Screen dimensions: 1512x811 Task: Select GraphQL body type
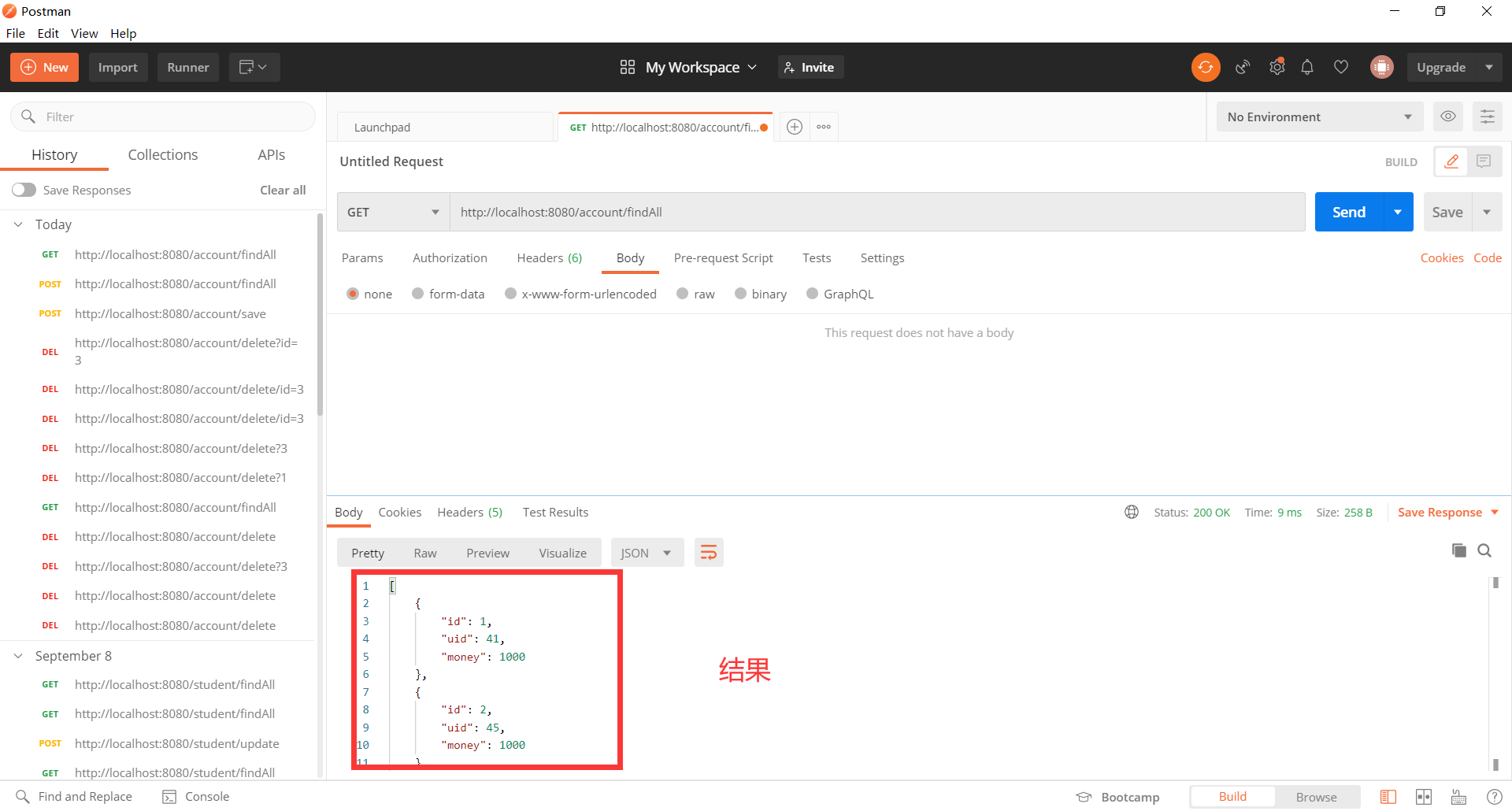813,294
